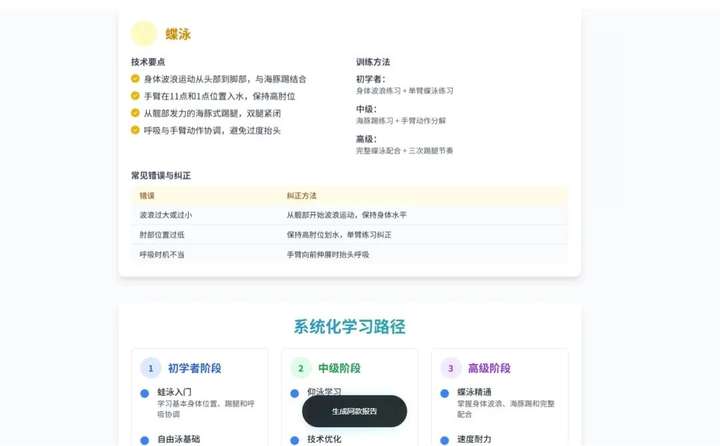Screen dimensions: 720x446
Task: Click table cell 手臂向前伸展时抬头呼吸
Action: pos(328,254)
